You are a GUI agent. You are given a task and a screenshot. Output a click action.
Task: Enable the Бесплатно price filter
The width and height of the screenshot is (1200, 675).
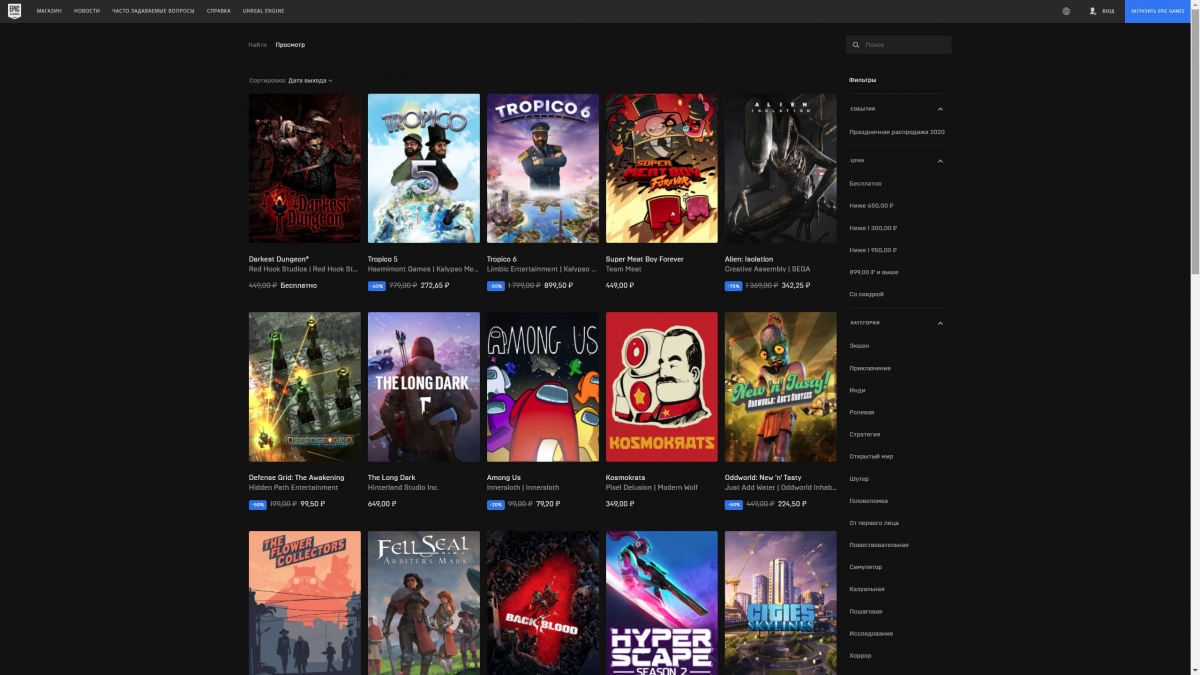868,183
